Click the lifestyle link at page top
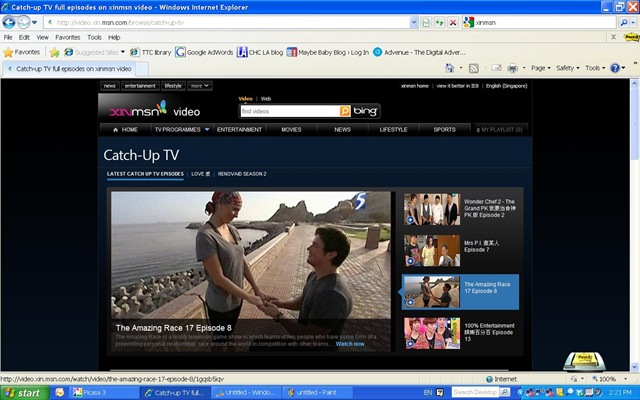Screen dimensions: 640x400 coord(173,86)
